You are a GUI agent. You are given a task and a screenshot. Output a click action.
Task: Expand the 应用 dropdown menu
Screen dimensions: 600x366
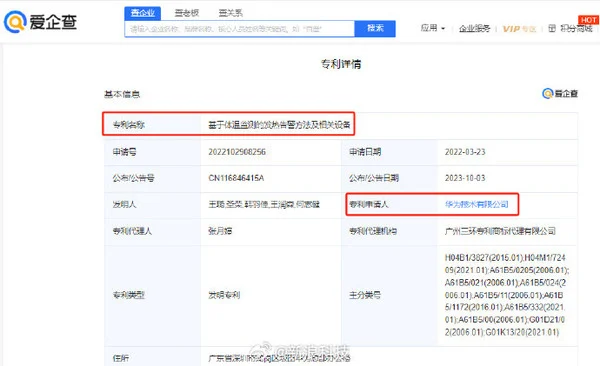pyautogui.click(x=433, y=28)
